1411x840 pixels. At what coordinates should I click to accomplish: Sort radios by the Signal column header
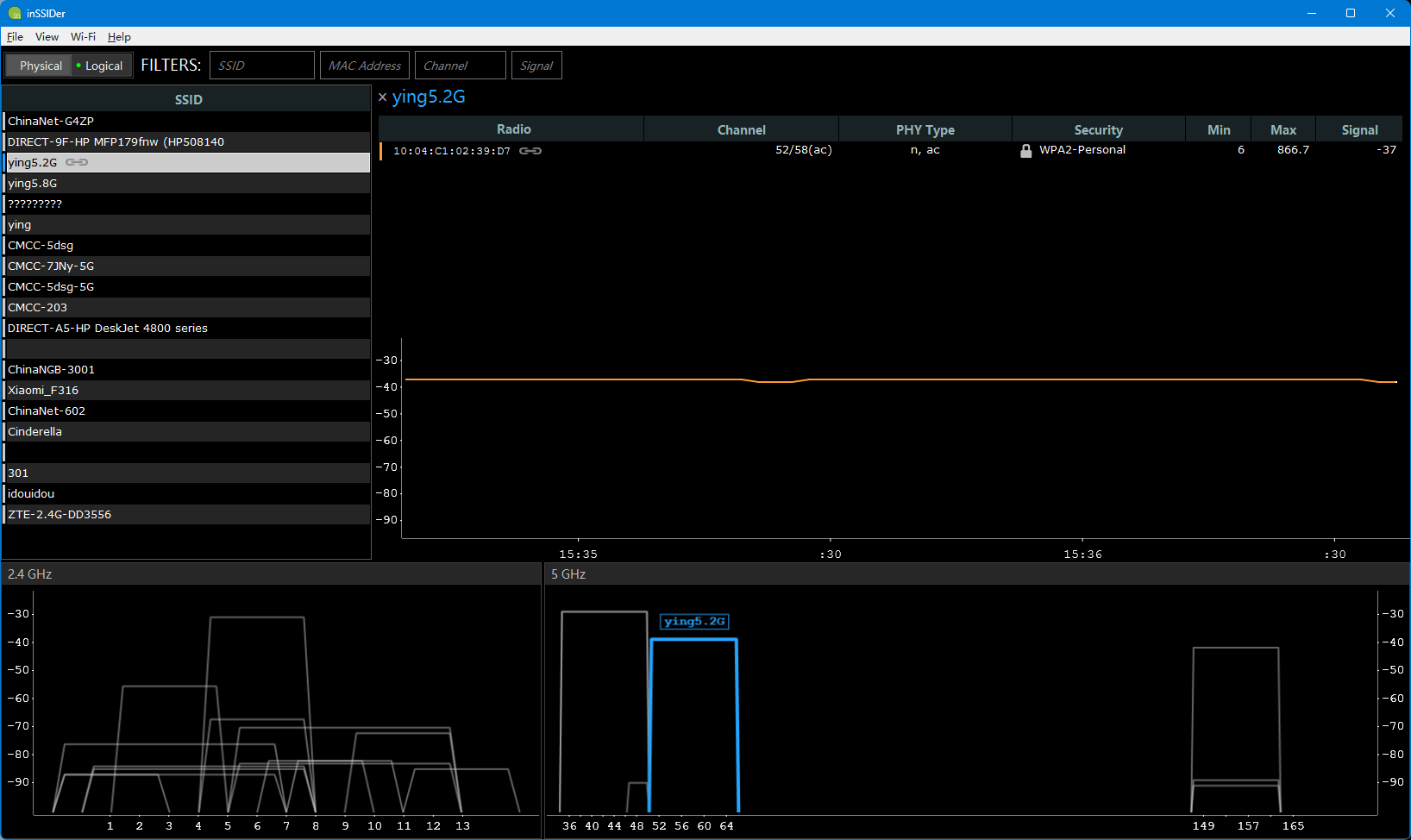1359,130
